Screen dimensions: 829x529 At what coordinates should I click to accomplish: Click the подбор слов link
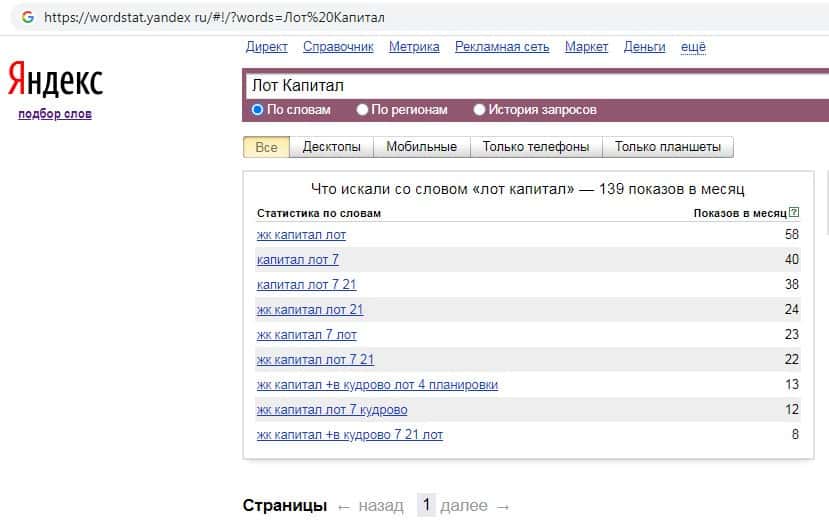point(55,114)
